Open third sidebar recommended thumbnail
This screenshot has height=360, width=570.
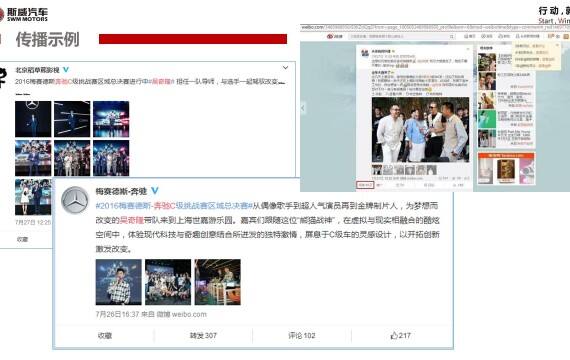(487, 100)
